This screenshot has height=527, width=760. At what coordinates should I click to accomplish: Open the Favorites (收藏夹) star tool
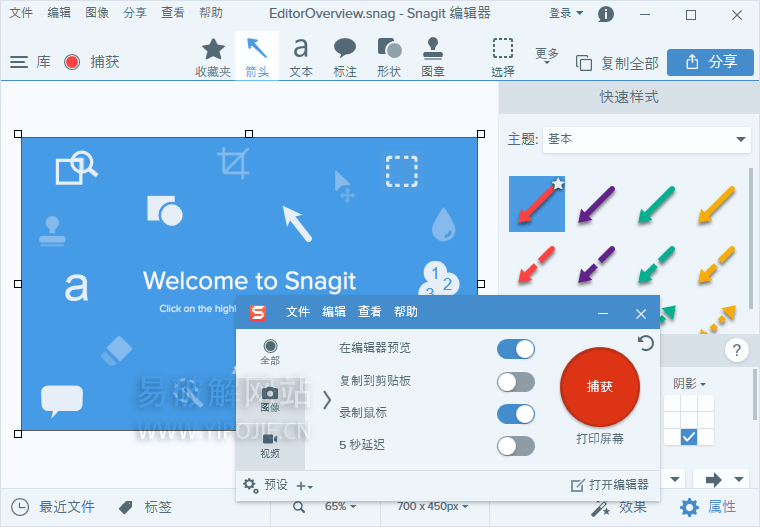point(213,55)
